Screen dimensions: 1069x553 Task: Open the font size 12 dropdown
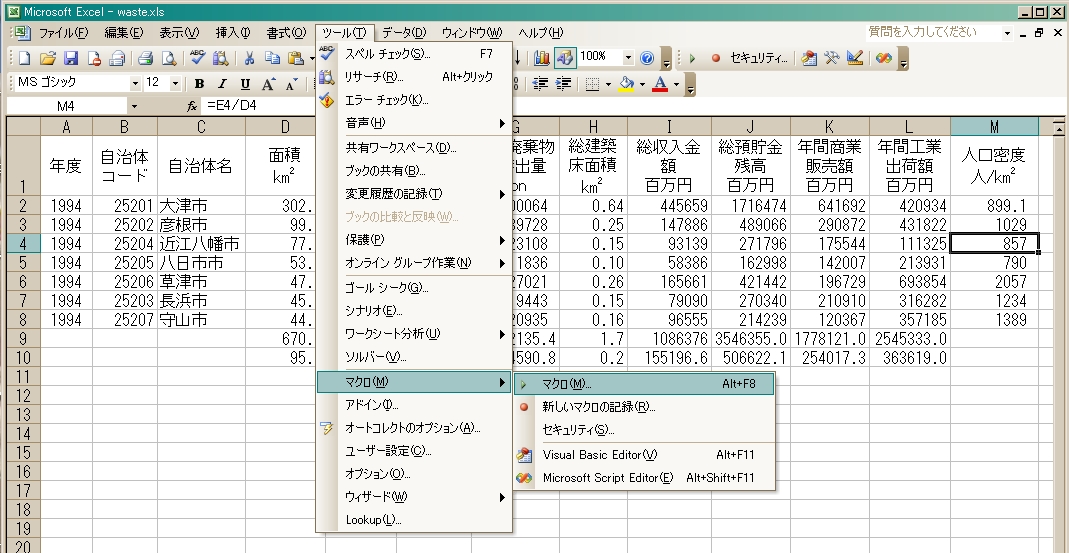[x=175, y=84]
